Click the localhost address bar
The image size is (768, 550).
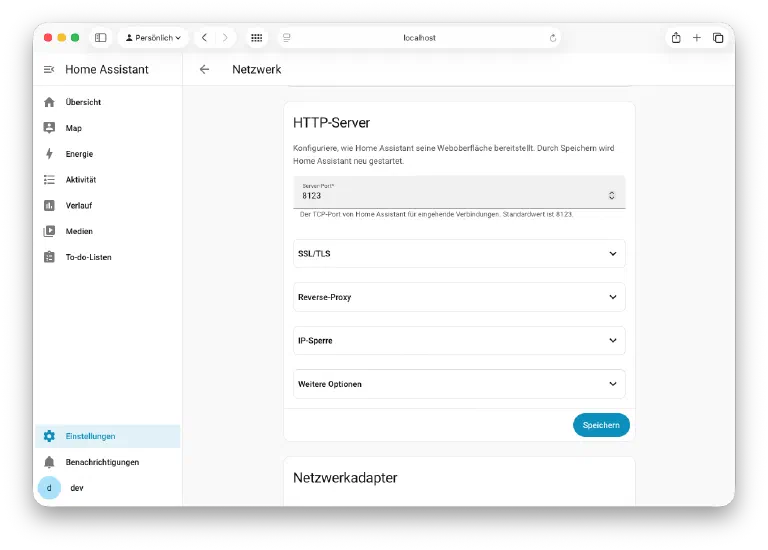tap(419, 38)
